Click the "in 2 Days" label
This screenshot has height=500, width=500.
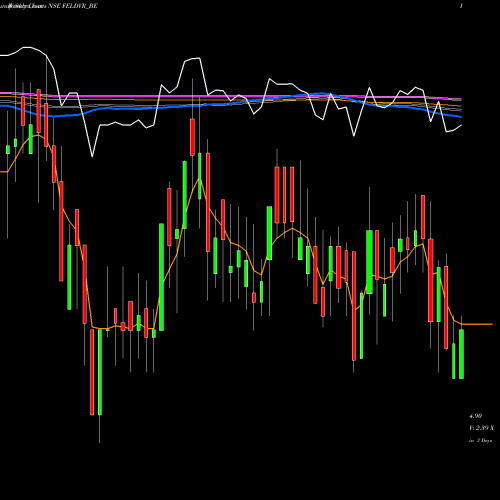pos(480,440)
